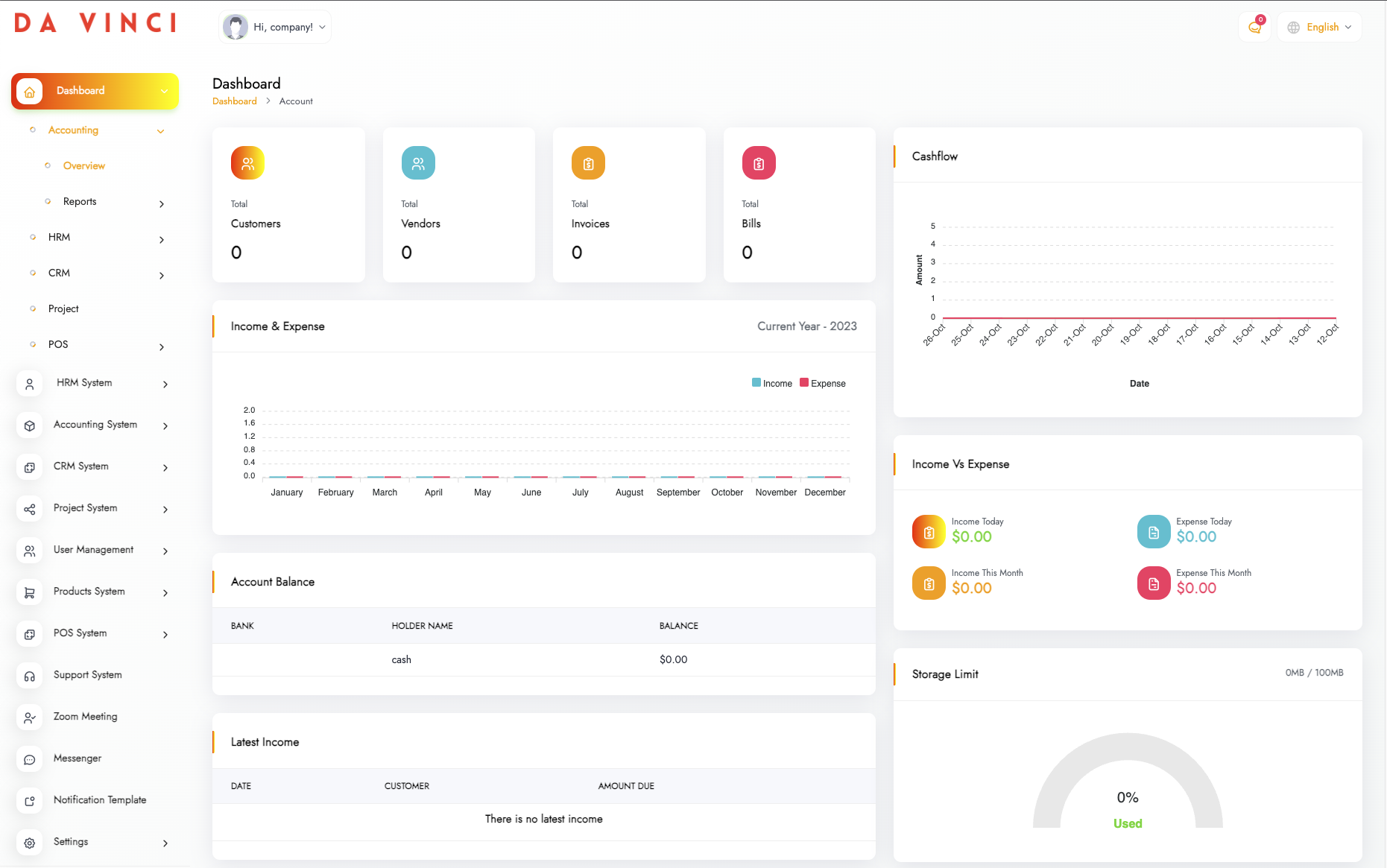Expand the HRM submenu arrow
This screenshot has width=1387, height=868.
[x=162, y=239]
